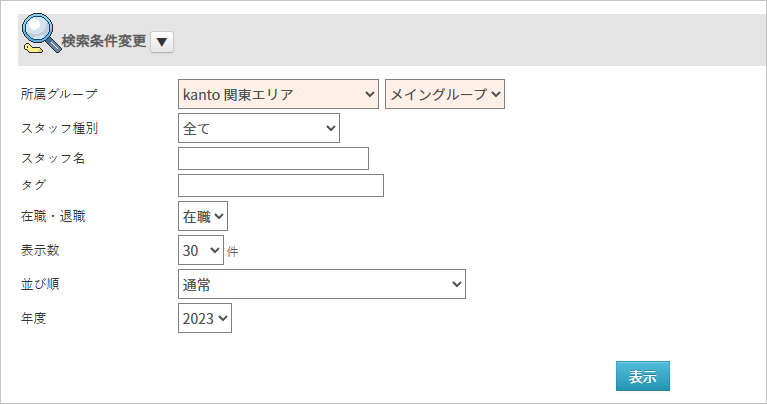Click the 所属グループ label

pos(60,94)
